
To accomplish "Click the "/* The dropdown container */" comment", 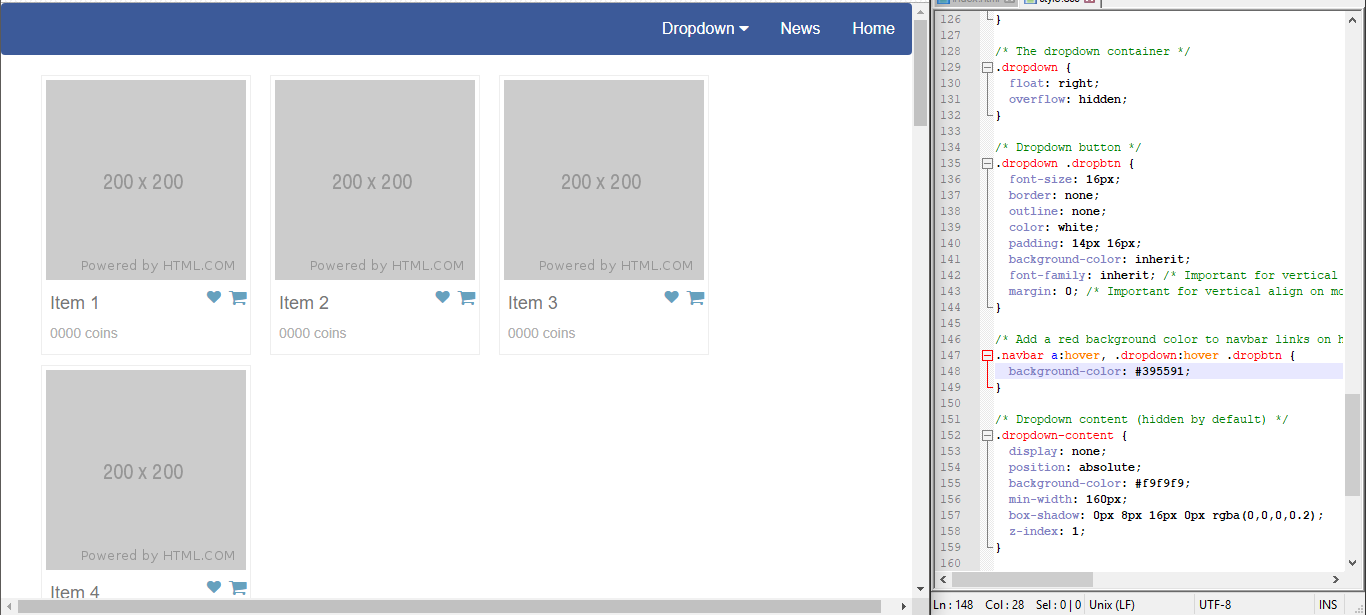I will coord(1093,51).
